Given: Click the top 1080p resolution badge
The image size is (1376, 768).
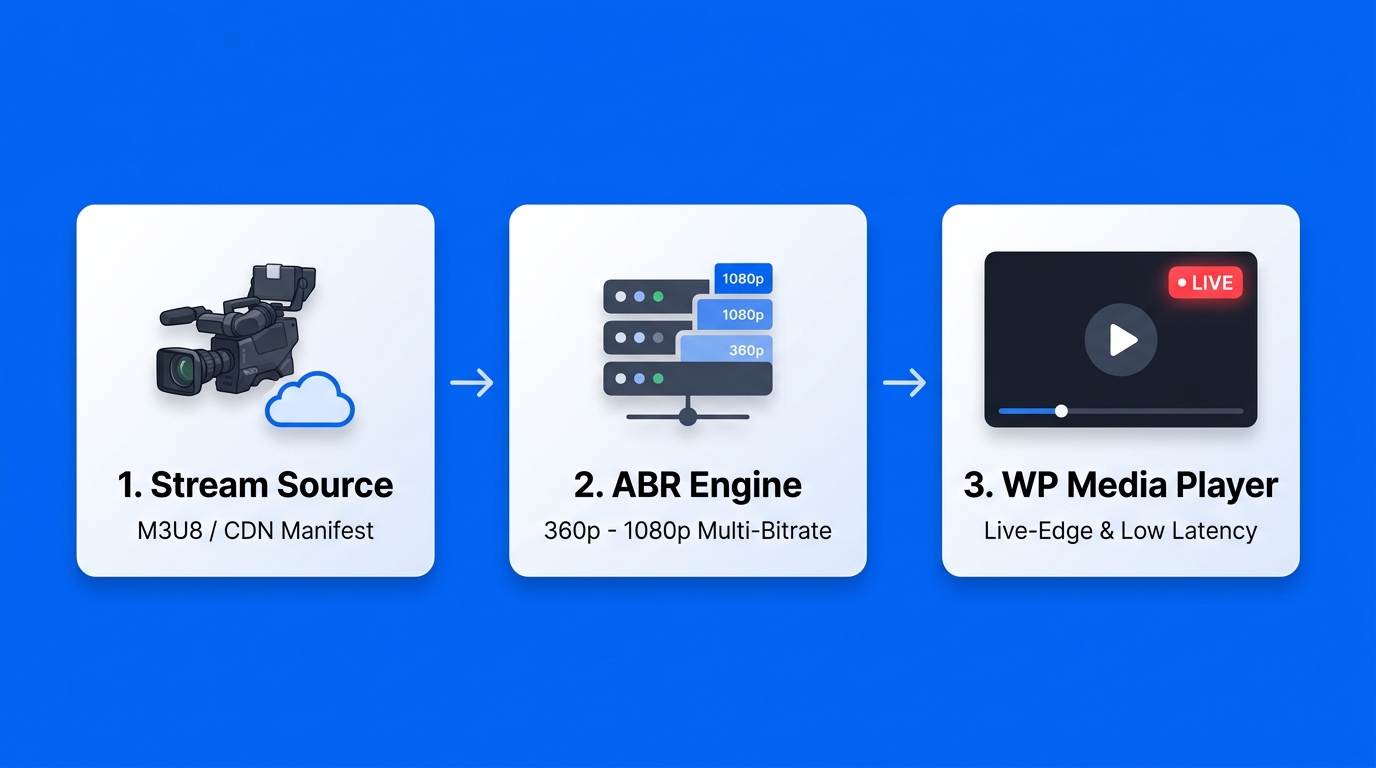Looking at the screenshot, I should 743,279.
